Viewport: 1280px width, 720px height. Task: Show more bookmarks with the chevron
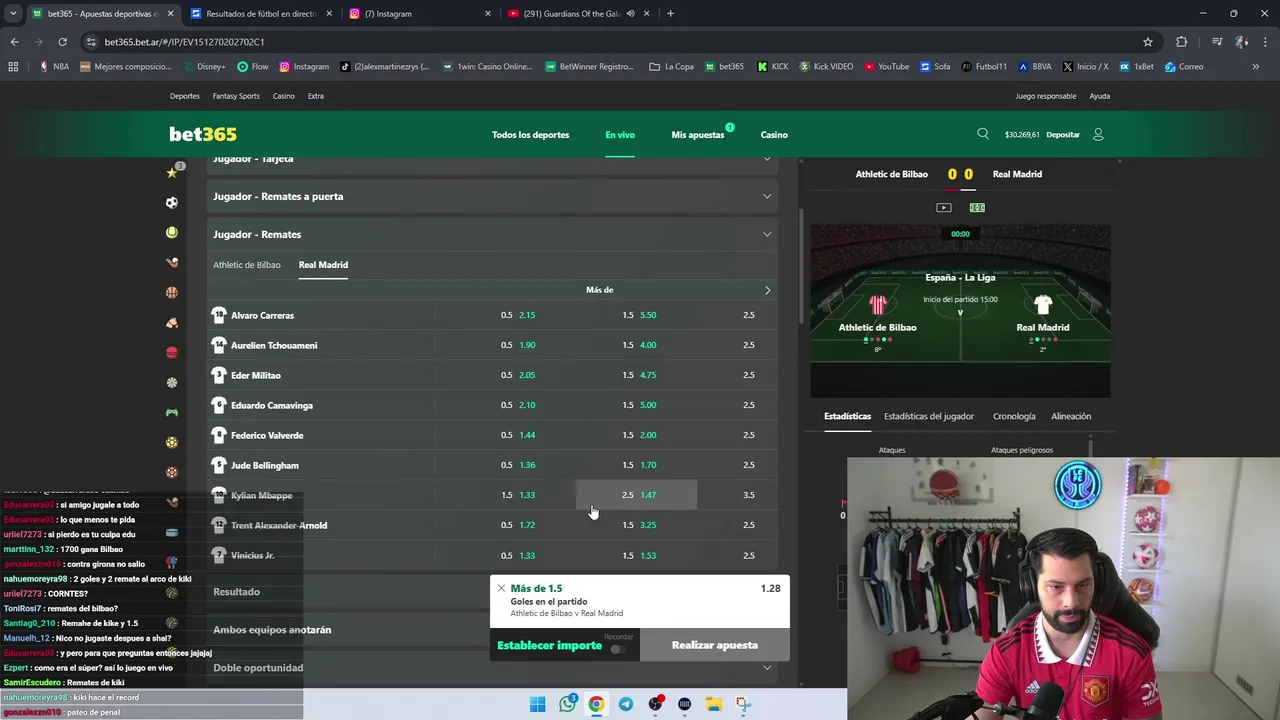tap(1255, 67)
